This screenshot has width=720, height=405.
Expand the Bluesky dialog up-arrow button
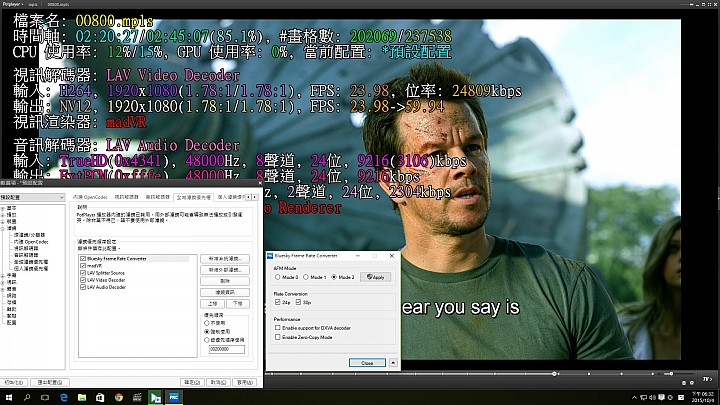click(x=393, y=363)
